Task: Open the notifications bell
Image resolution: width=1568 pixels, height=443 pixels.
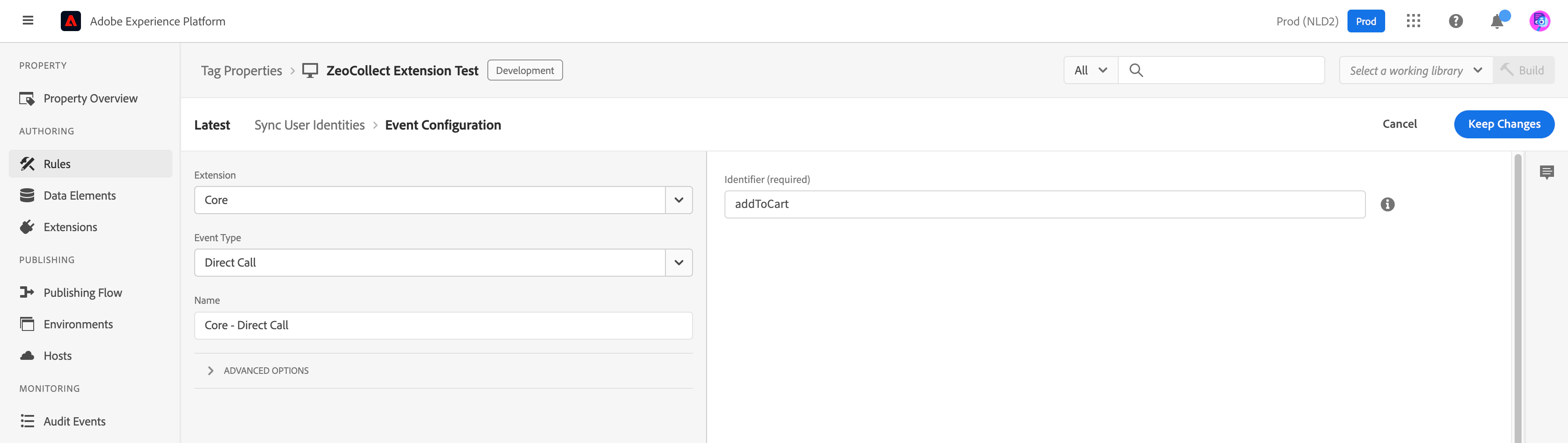Action: (1497, 21)
